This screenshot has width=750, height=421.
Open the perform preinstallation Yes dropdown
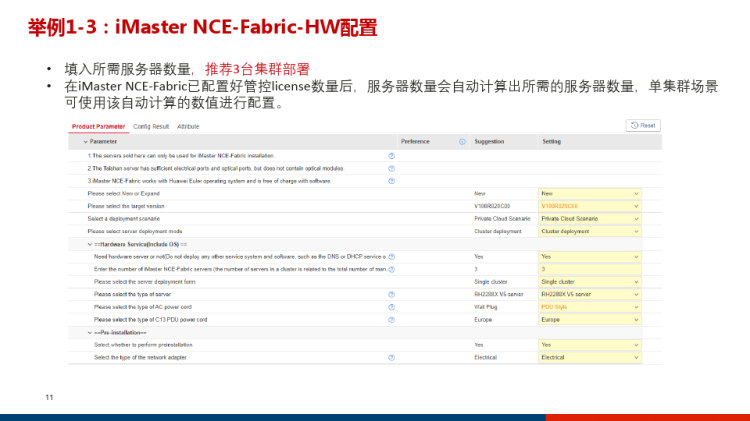pos(589,345)
